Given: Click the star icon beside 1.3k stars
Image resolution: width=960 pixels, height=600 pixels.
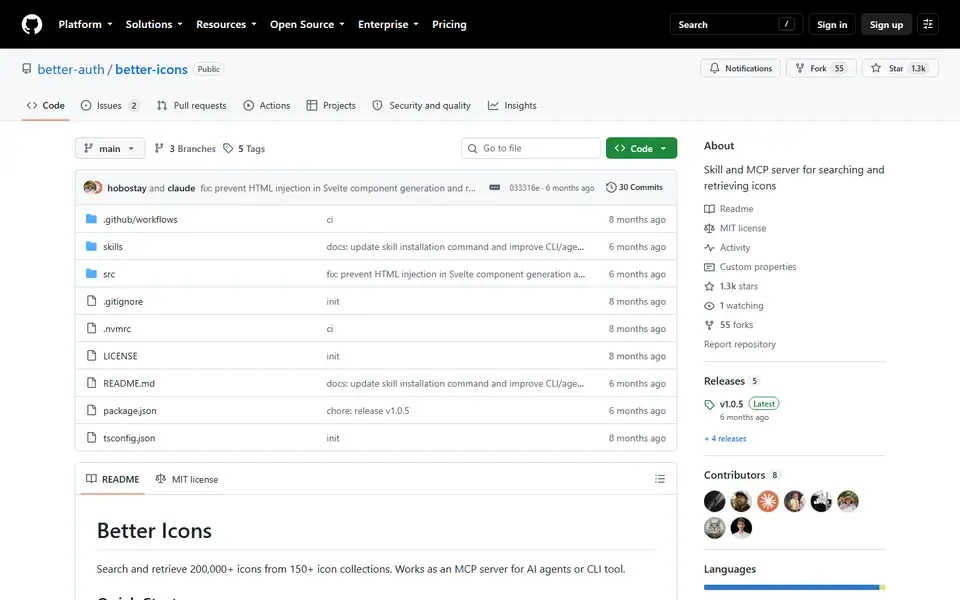Looking at the screenshot, I should click(x=709, y=286).
